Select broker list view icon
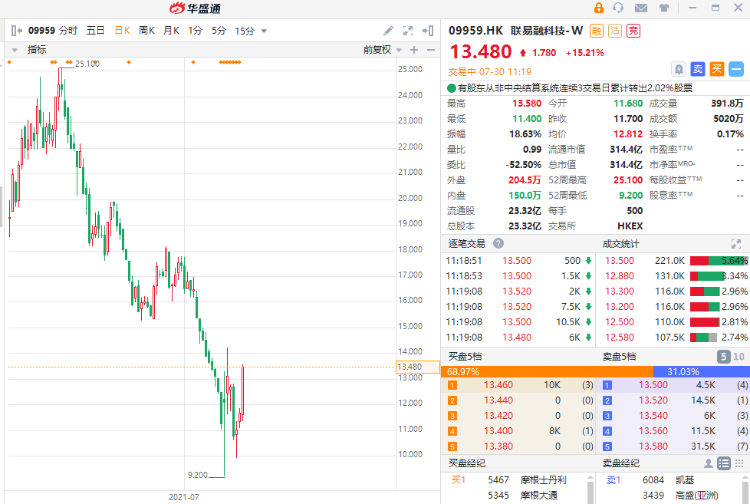The width and height of the screenshot is (750, 504). tap(724, 463)
